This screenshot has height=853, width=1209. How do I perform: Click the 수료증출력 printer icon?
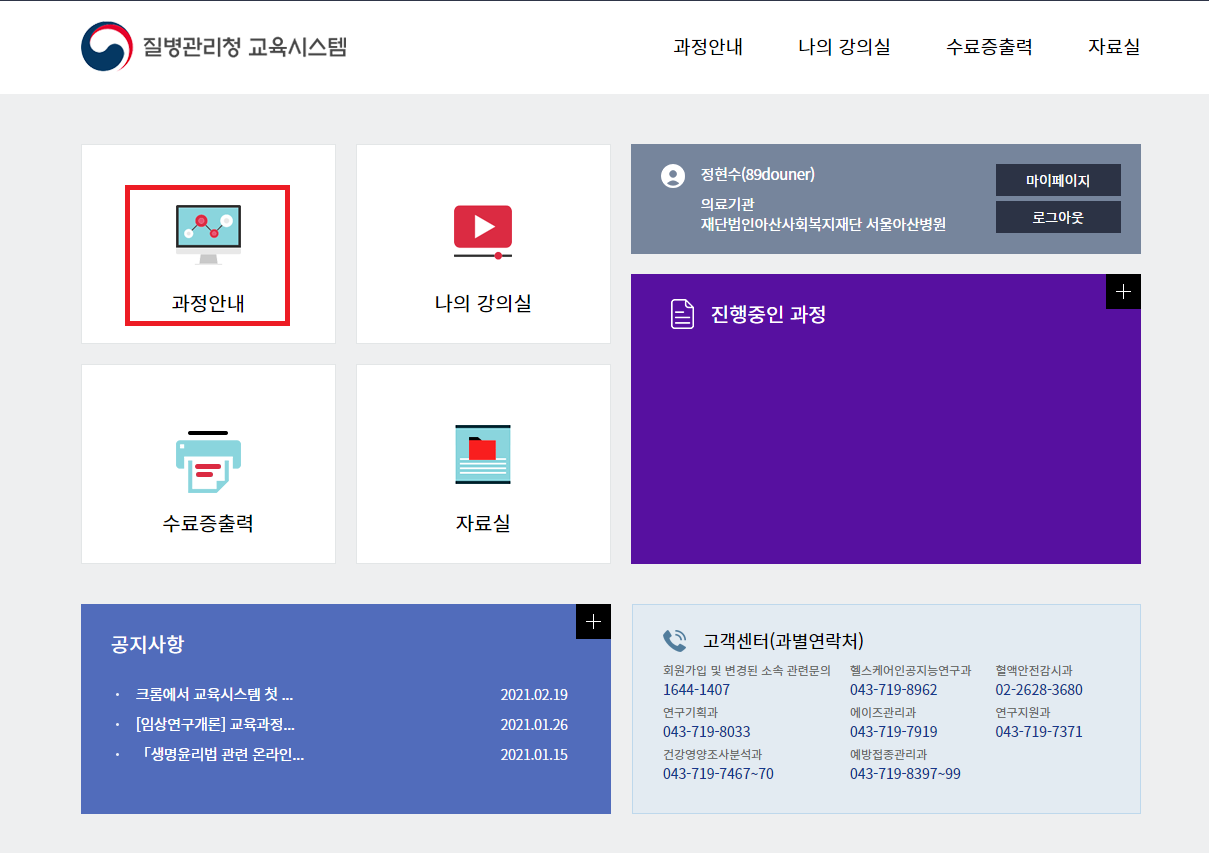click(208, 462)
